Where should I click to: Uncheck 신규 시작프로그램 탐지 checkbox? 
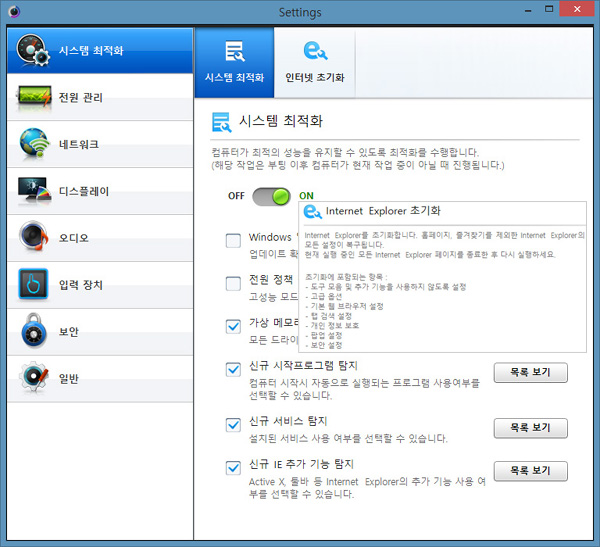(233, 369)
